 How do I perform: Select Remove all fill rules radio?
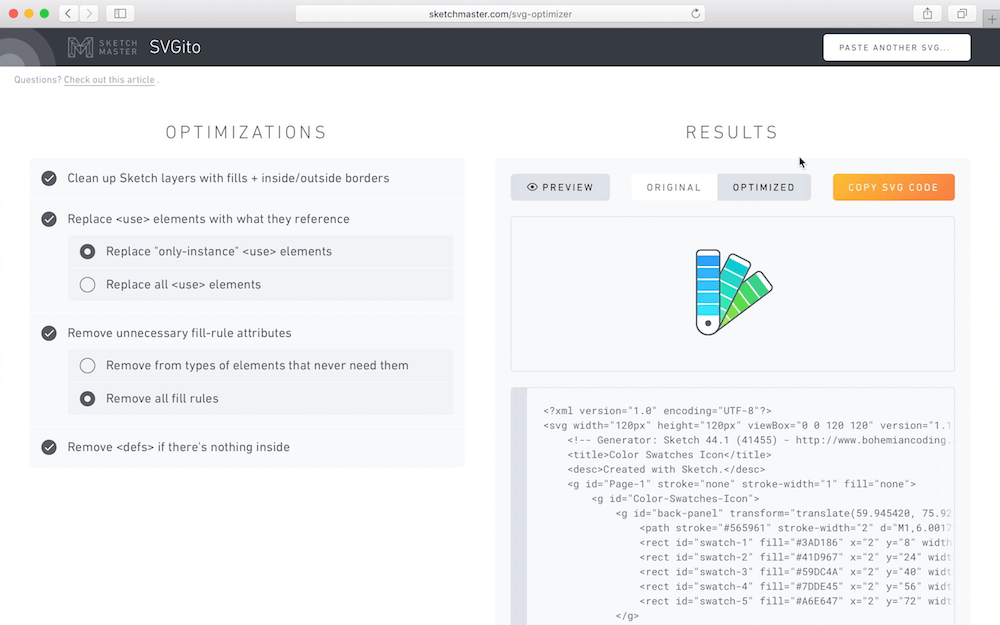(87, 399)
